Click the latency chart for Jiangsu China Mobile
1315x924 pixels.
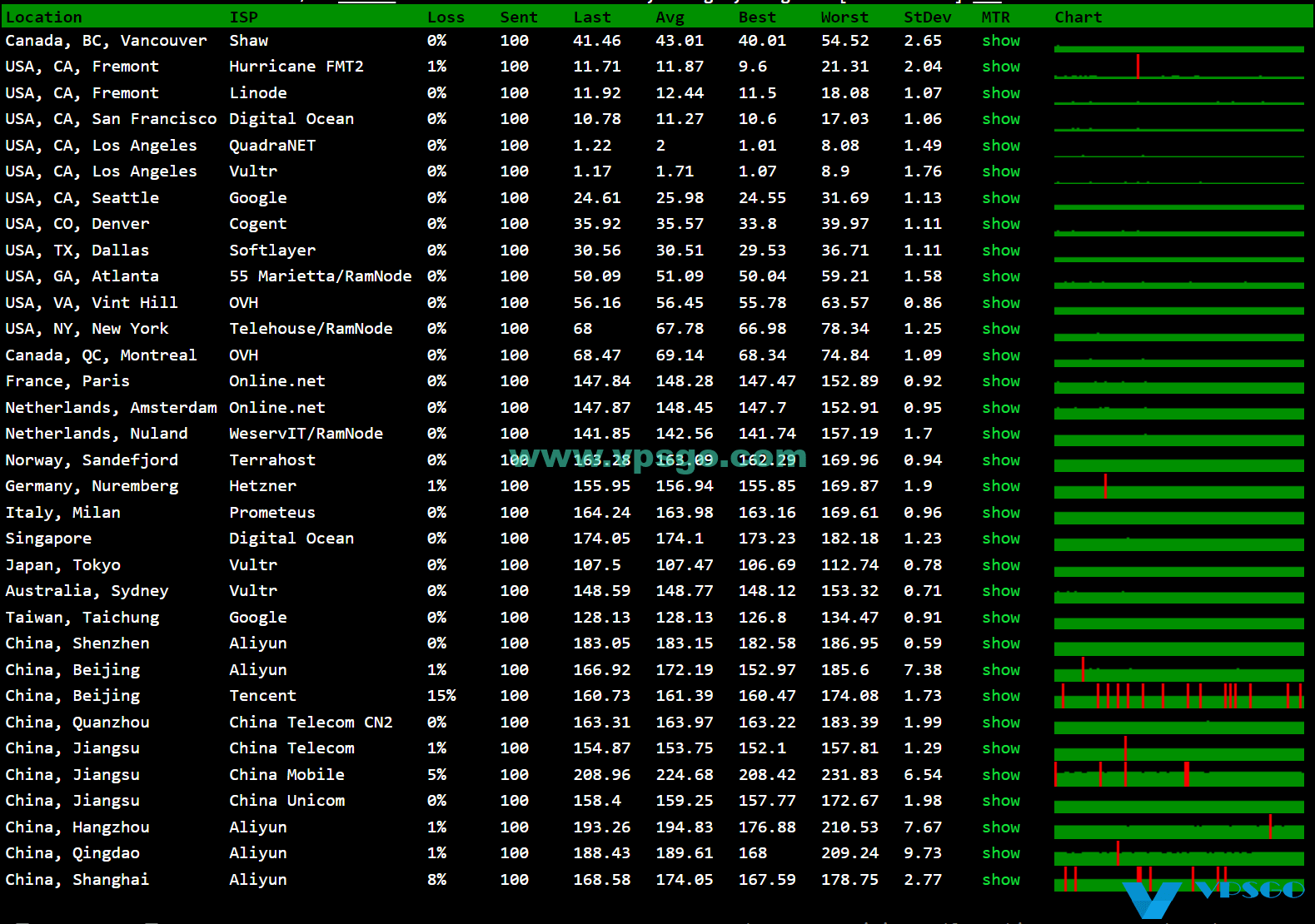coord(1178,774)
